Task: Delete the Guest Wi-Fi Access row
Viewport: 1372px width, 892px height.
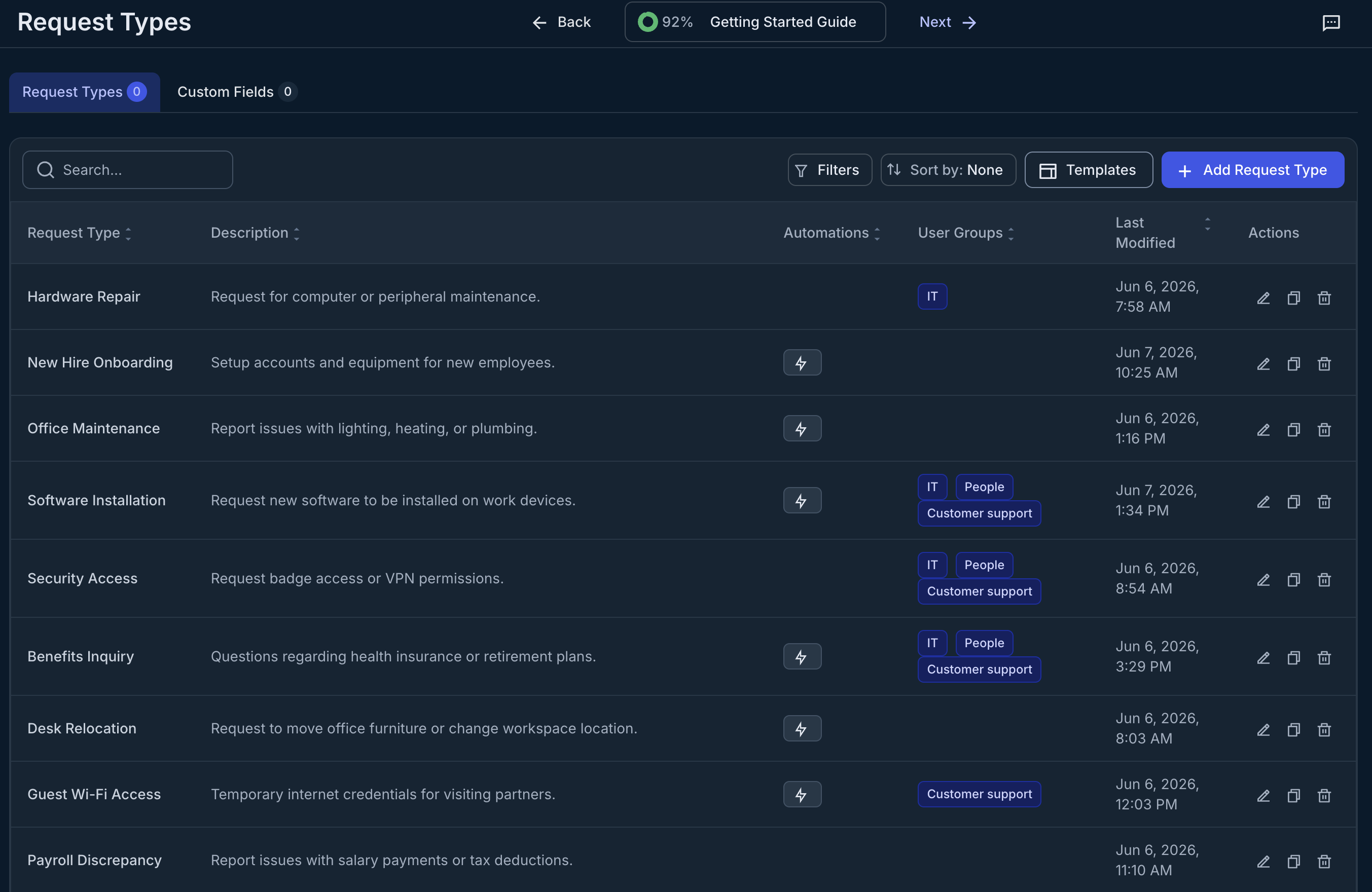Action: tap(1324, 795)
